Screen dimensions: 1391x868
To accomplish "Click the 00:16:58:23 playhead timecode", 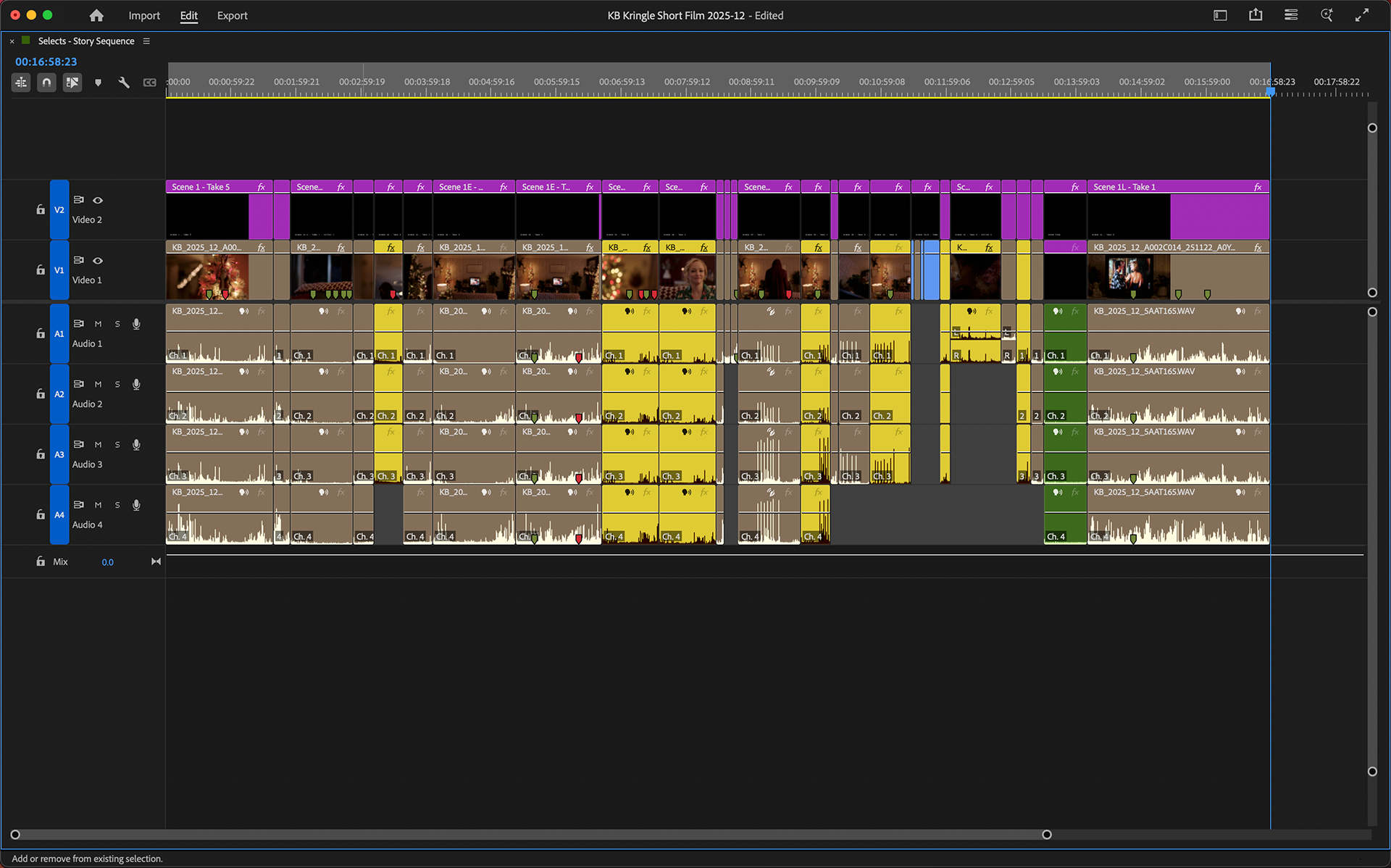I will (46, 62).
